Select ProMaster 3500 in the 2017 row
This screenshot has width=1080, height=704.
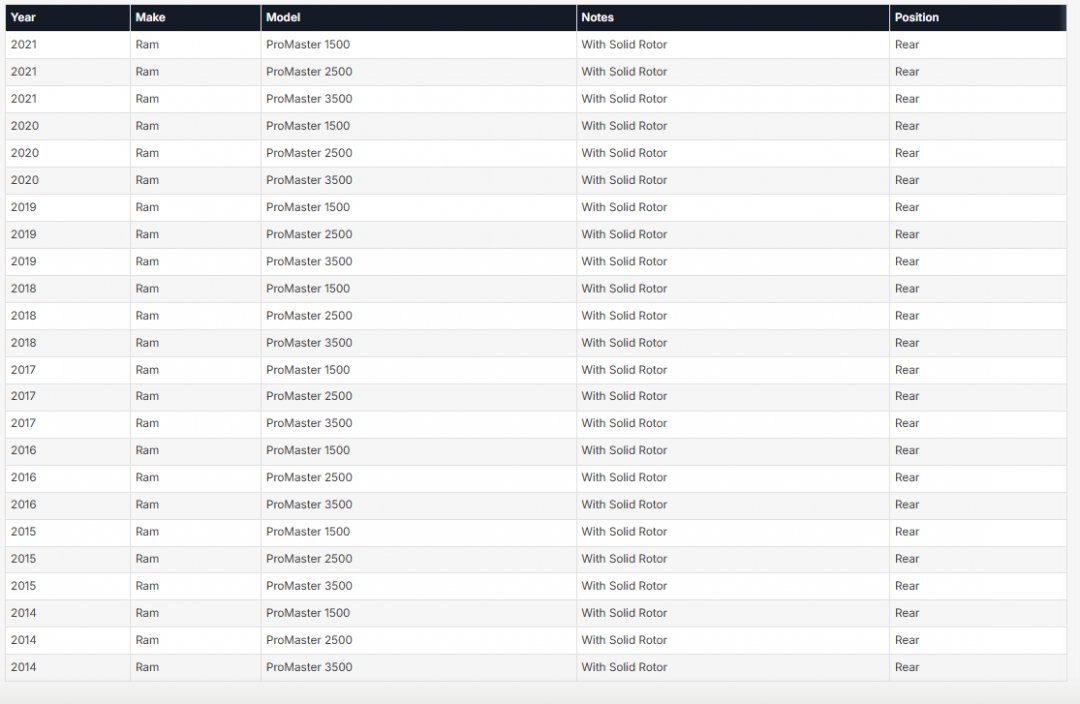[309, 423]
